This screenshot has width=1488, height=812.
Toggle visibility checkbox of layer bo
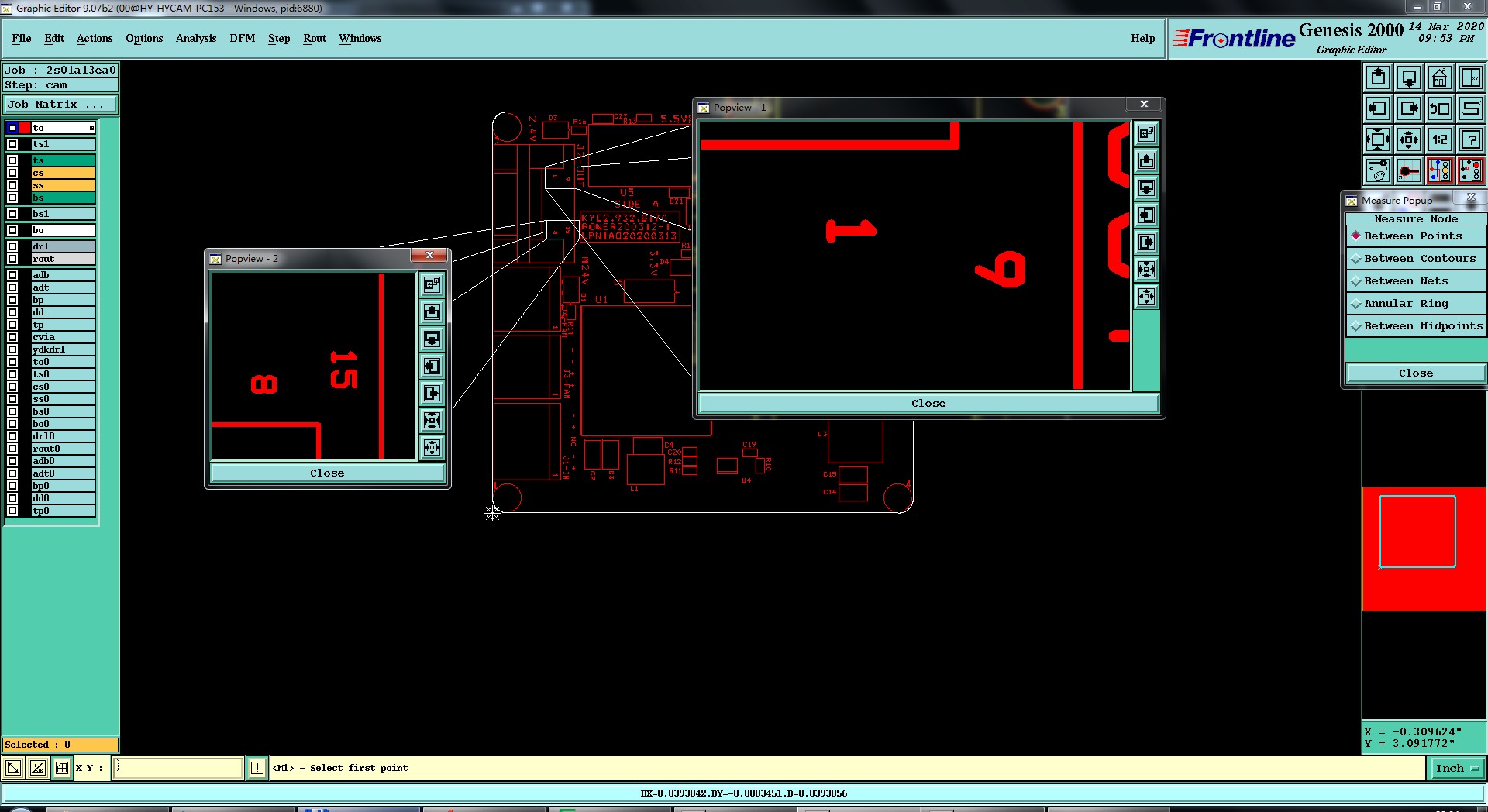pos(12,230)
